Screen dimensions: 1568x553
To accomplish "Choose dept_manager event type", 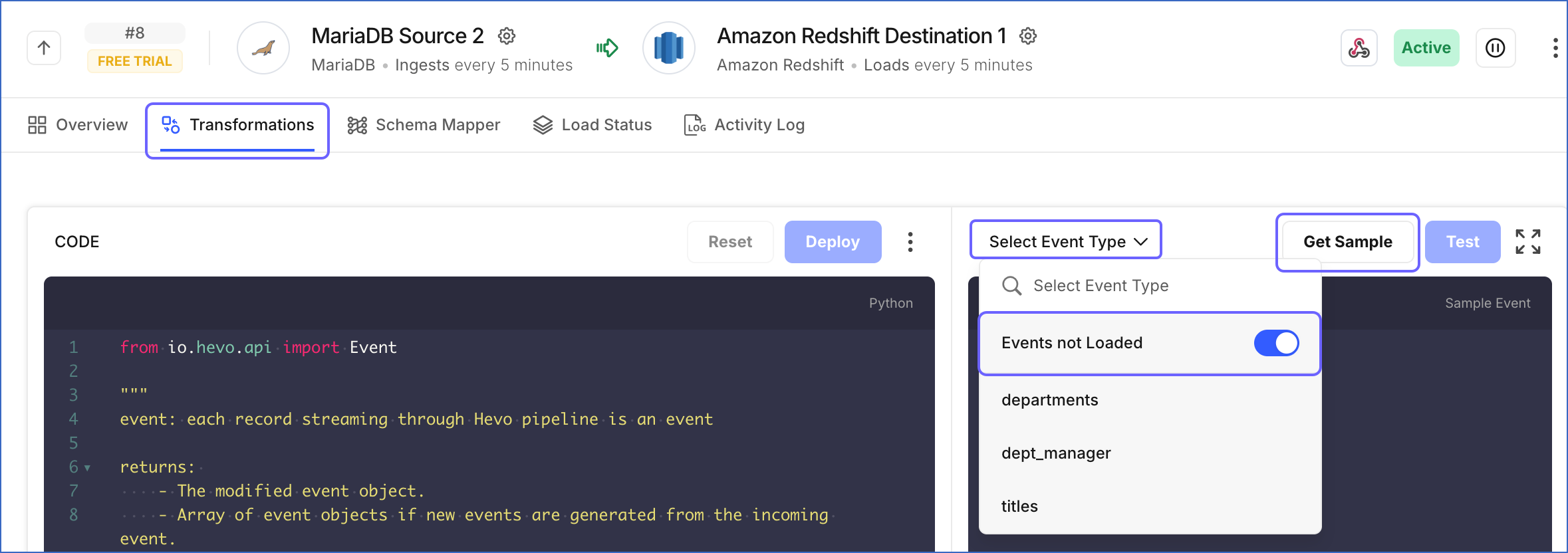I will tap(1150, 453).
